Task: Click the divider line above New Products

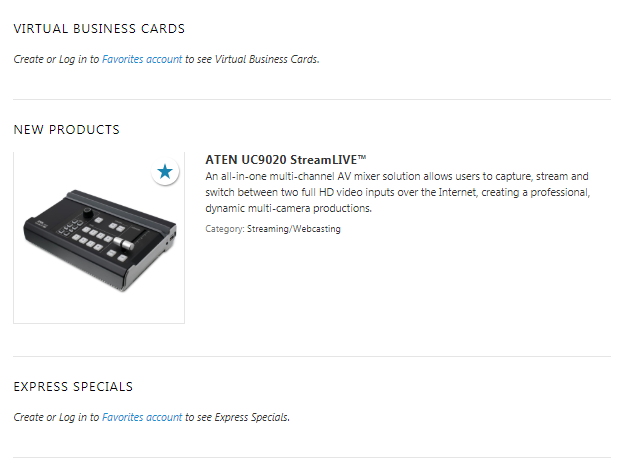Action: pyautogui.click(x=311, y=99)
